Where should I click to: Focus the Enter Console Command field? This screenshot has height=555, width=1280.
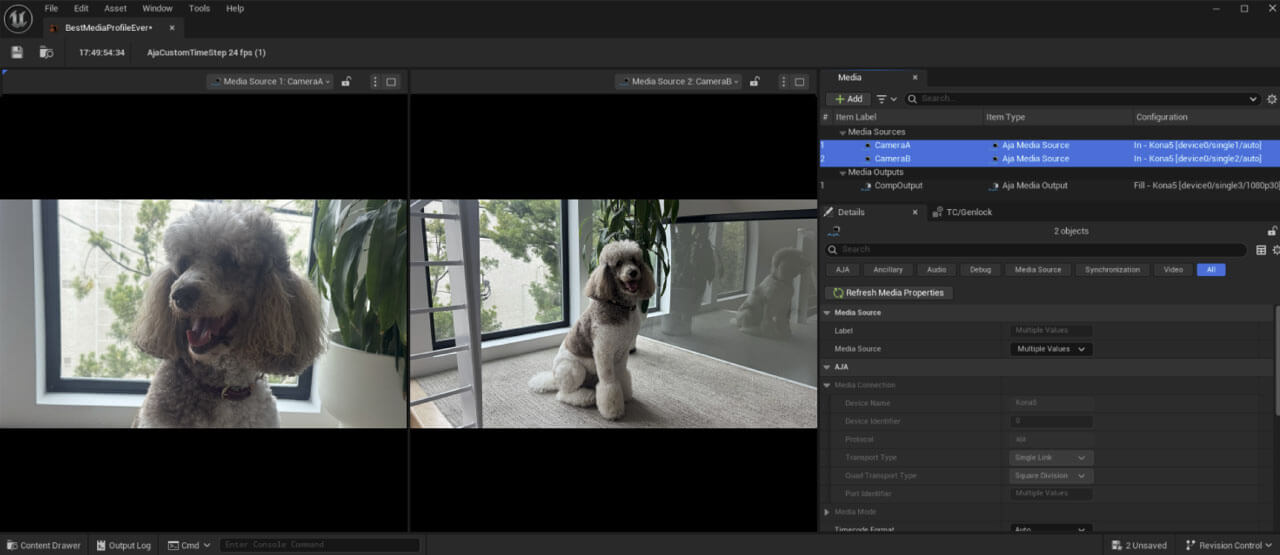(x=320, y=545)
